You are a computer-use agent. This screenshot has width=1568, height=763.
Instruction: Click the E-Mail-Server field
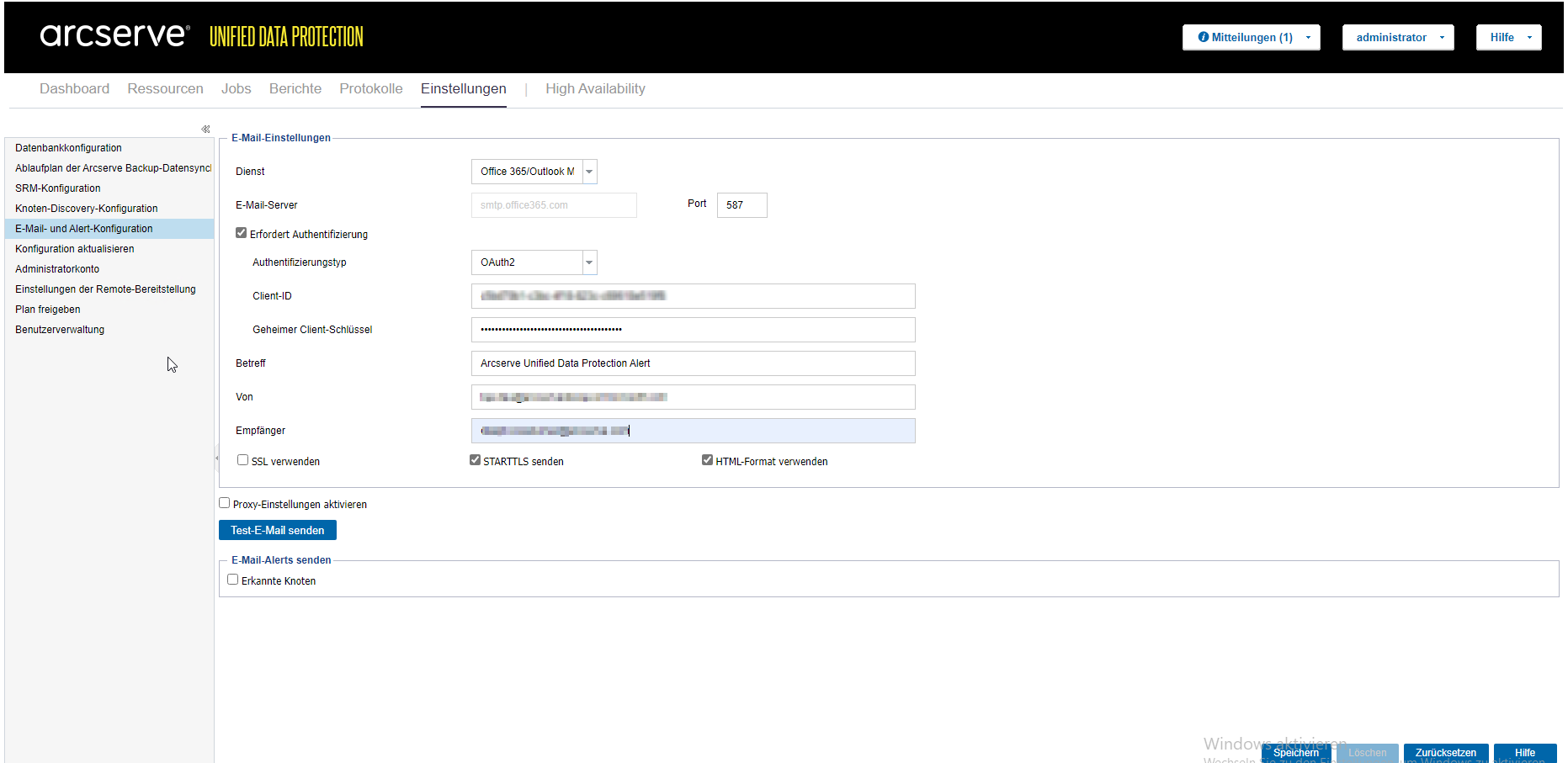click(554, 205)
